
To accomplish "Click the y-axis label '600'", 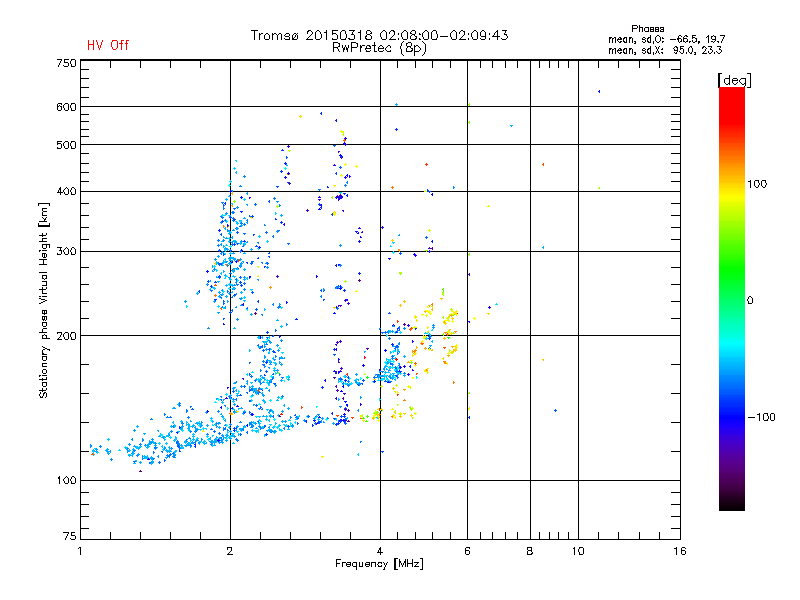I will (x=66, y=107).
